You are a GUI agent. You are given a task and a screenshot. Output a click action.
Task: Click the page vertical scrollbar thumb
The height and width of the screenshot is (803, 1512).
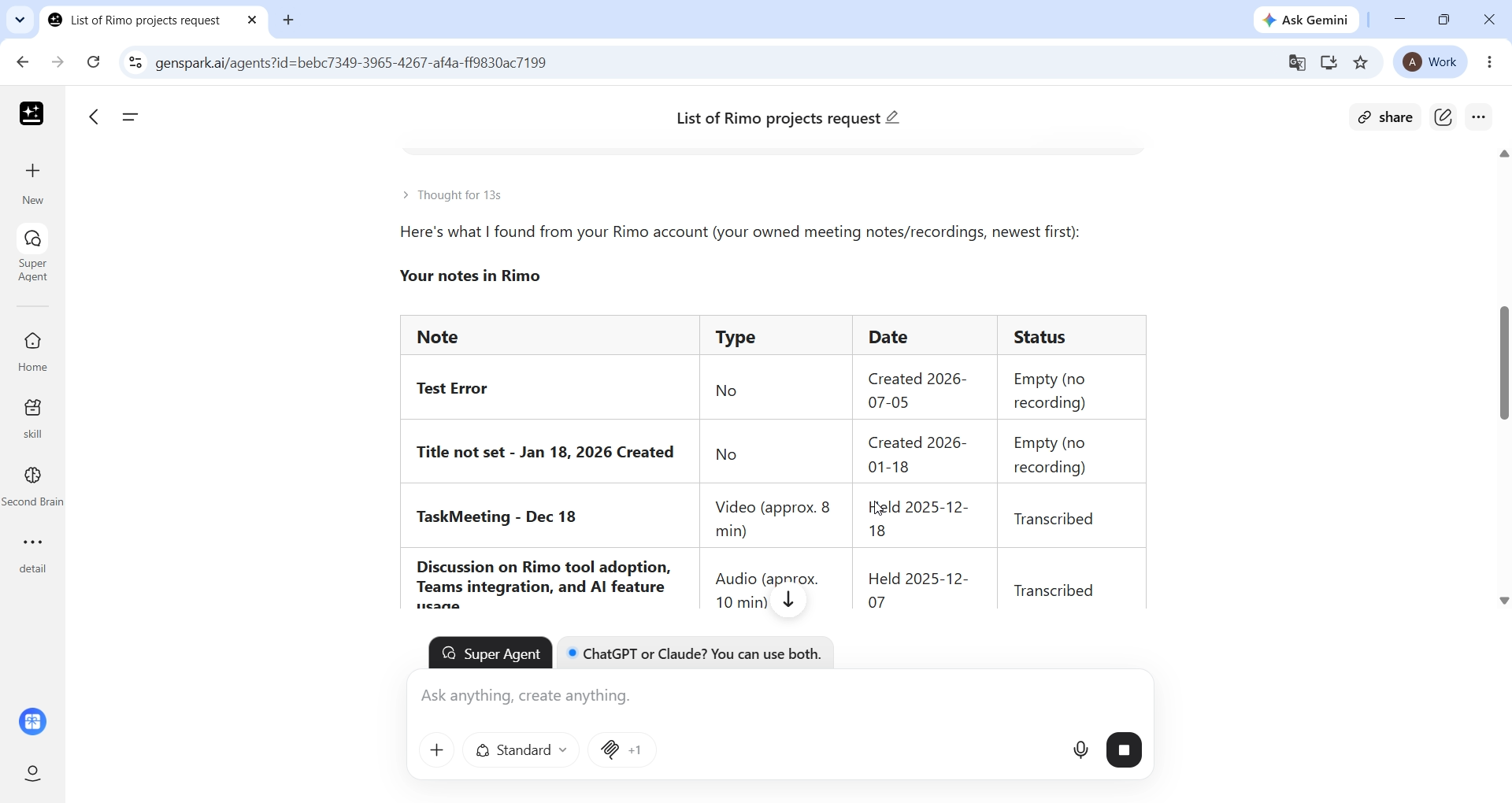coord(1504,363)
